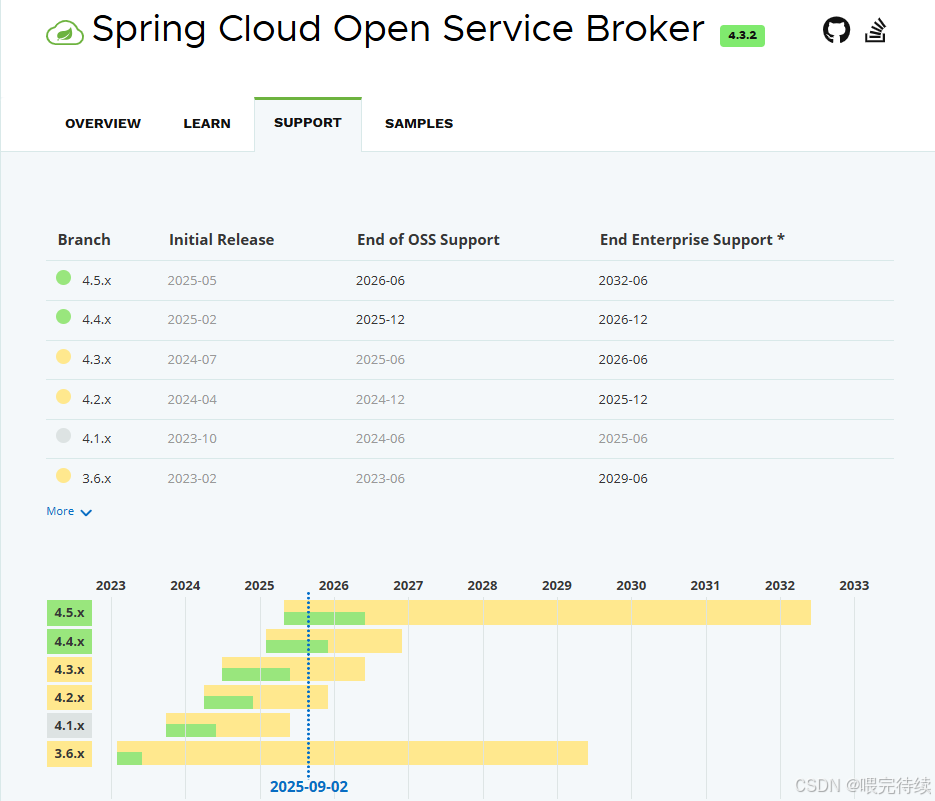Viewport: 935px width, 801px height.
Task: Click the 4.3.x label in timeline chart
Action: (69, 670)
